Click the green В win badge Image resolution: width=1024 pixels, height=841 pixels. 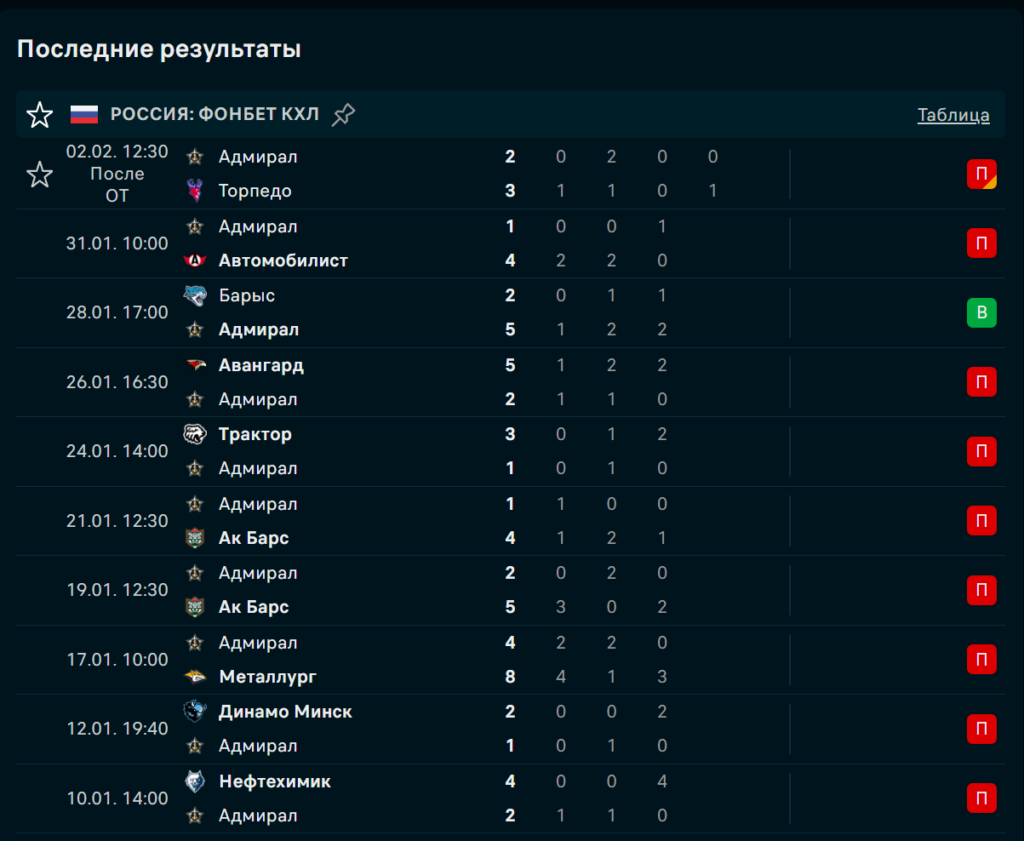981,313
